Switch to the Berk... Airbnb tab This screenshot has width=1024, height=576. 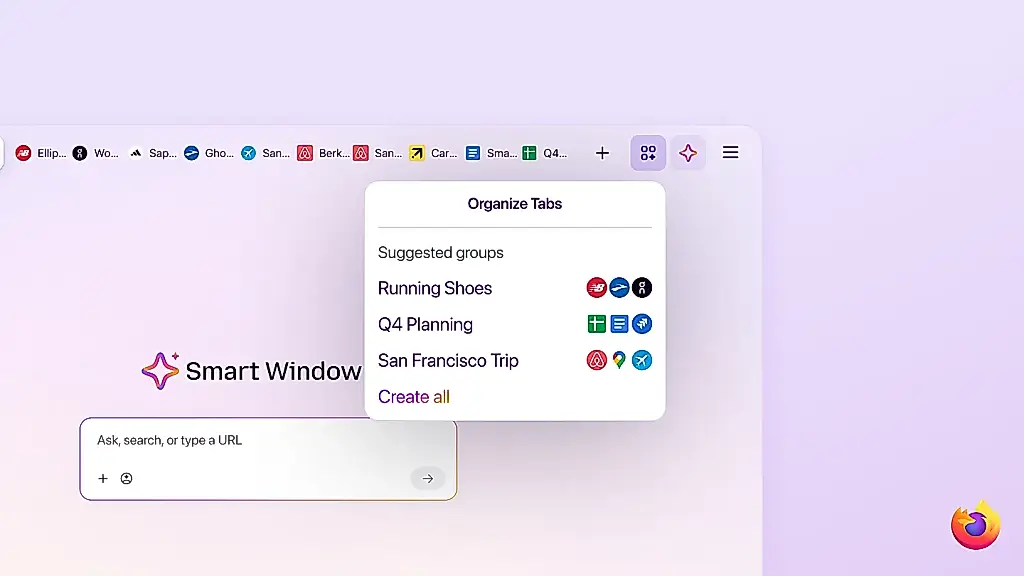coord(323,153)
